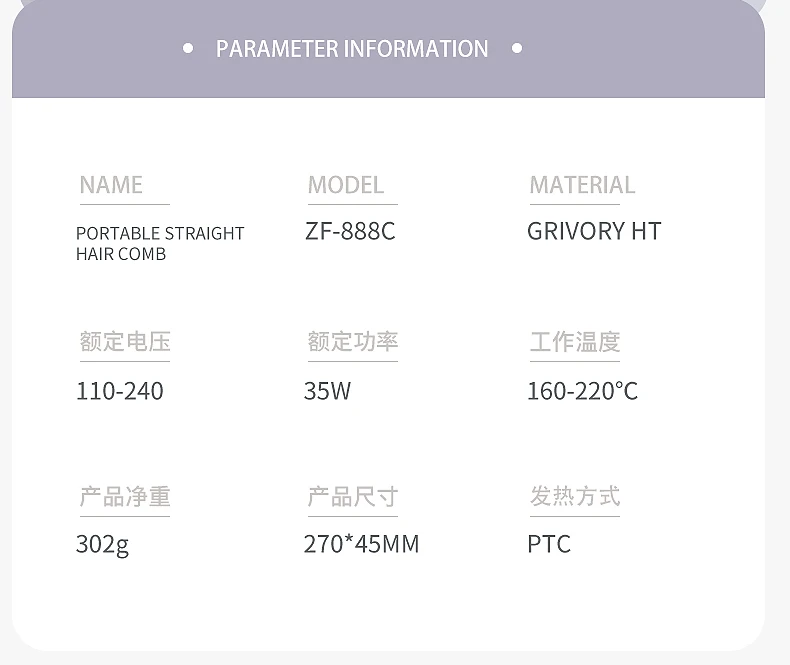Select the NAME label
This screenshot has height=665, width=790.
click(x=111, y=185)
